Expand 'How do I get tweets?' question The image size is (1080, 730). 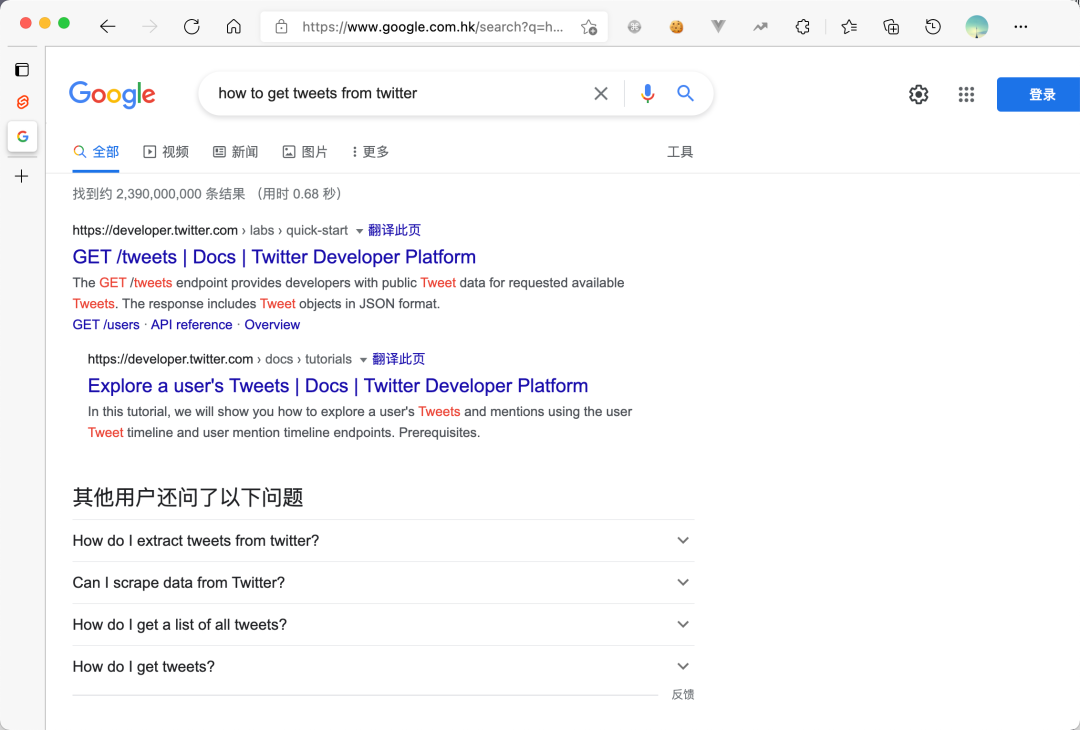pyautogui.click(x=383, y=667)
